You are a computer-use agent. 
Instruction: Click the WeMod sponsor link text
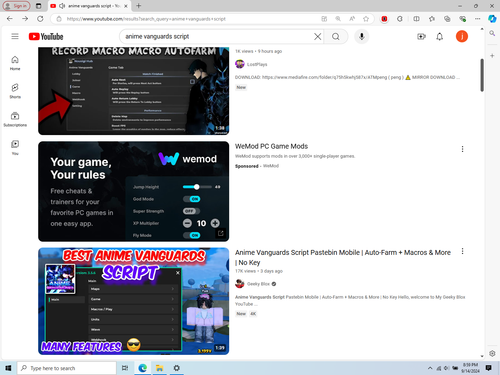(x=271, y=166)
